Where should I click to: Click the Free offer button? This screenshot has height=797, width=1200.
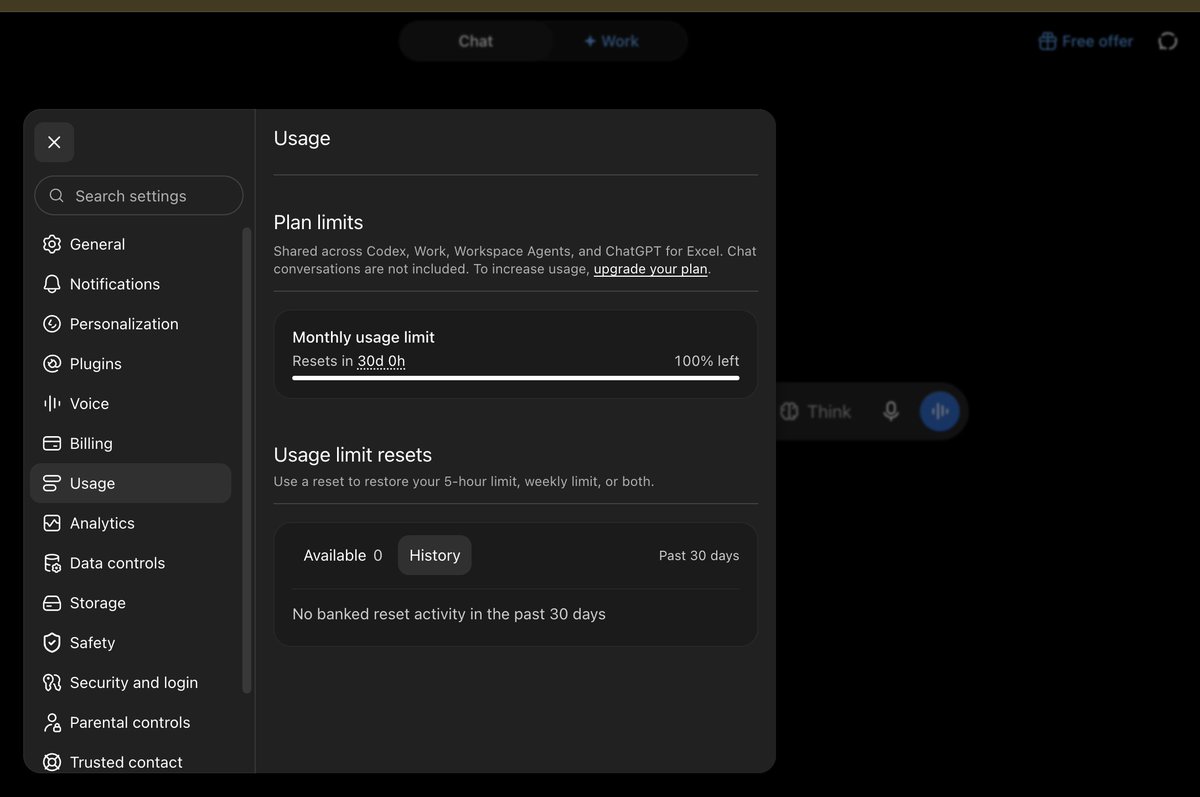(x=1086, y=41)
